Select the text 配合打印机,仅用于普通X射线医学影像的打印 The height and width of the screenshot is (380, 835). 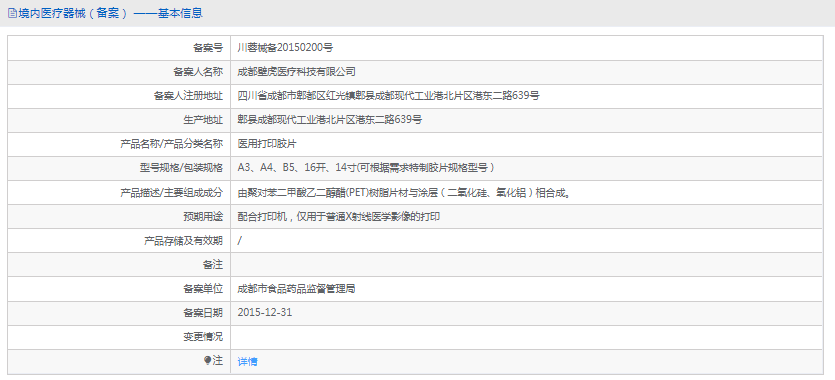coord(339,216)
